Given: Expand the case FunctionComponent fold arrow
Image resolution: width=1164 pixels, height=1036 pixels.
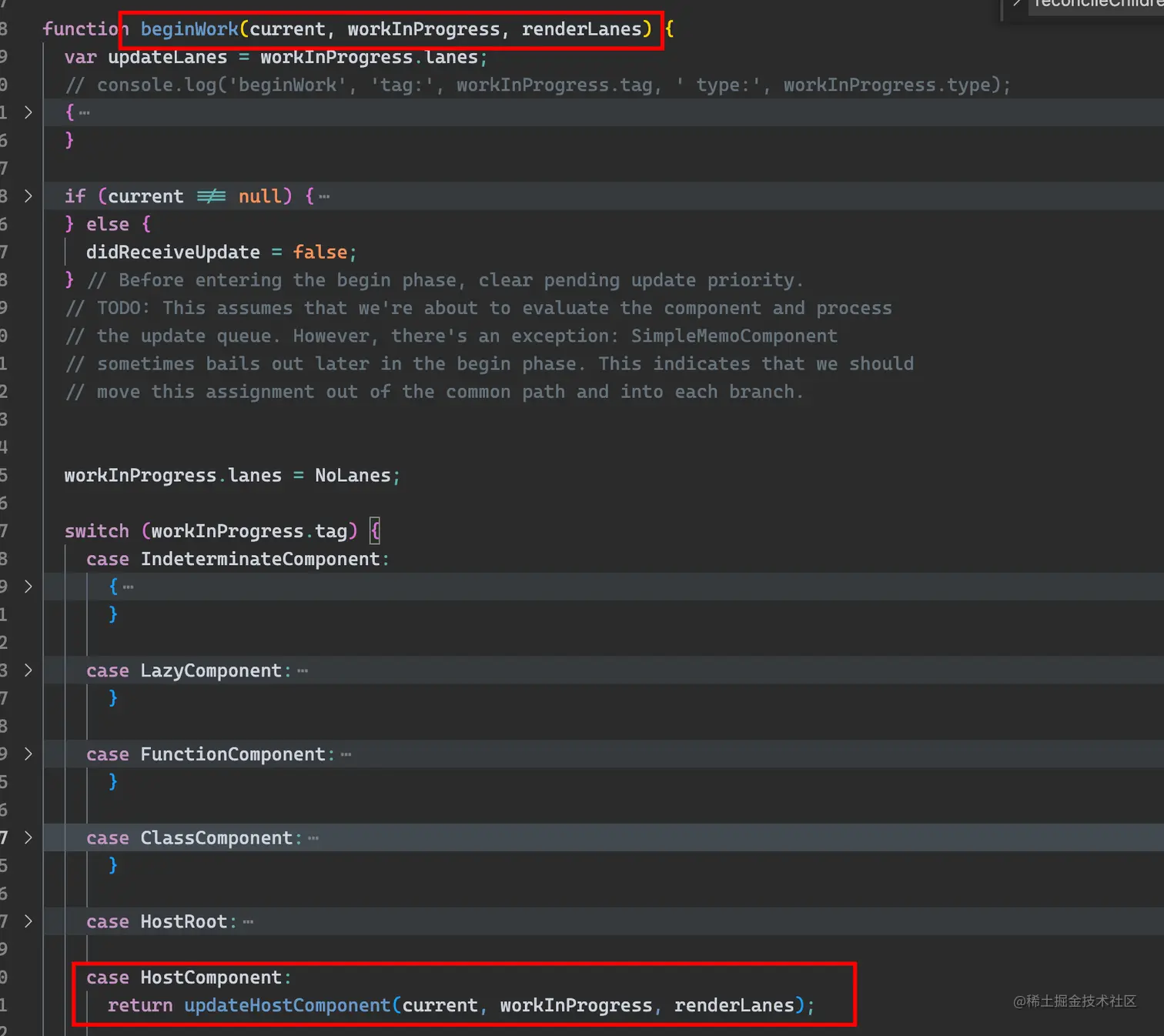Looking at the screenshot, I should (x=28, y=754).
